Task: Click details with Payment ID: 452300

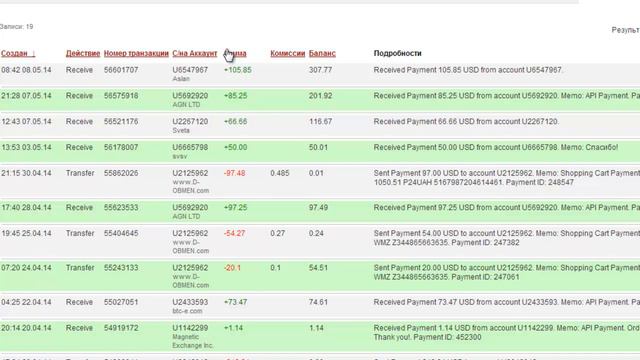Action: pos(507,333)
